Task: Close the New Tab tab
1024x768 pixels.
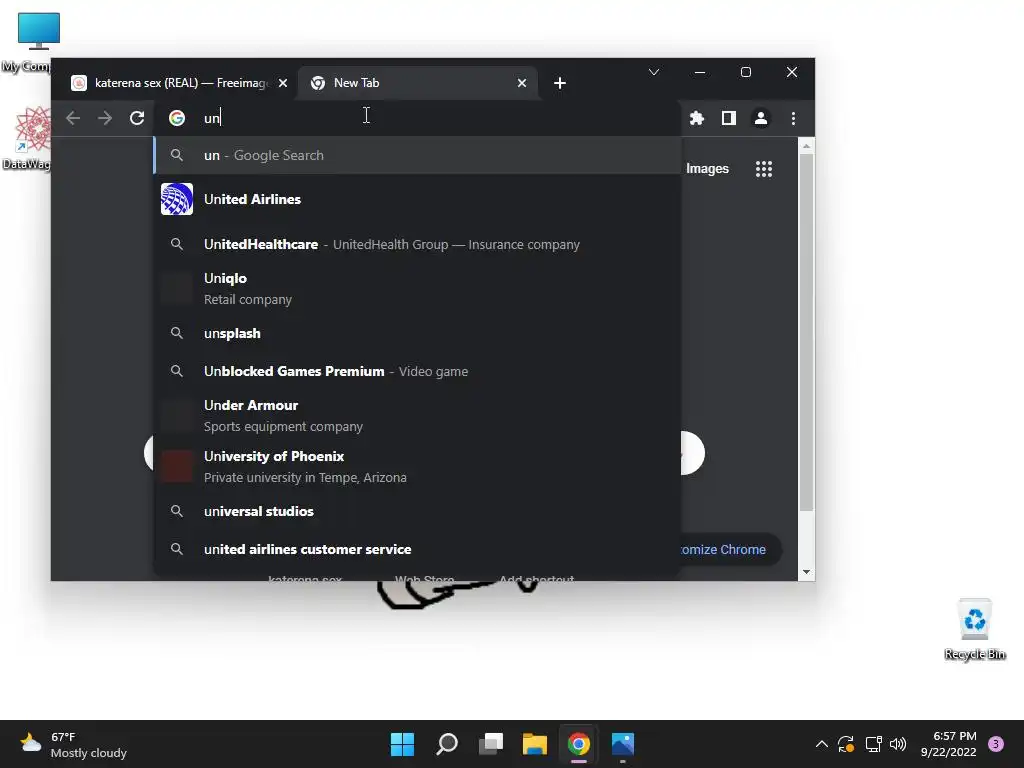Action: [x=522, y=83]
